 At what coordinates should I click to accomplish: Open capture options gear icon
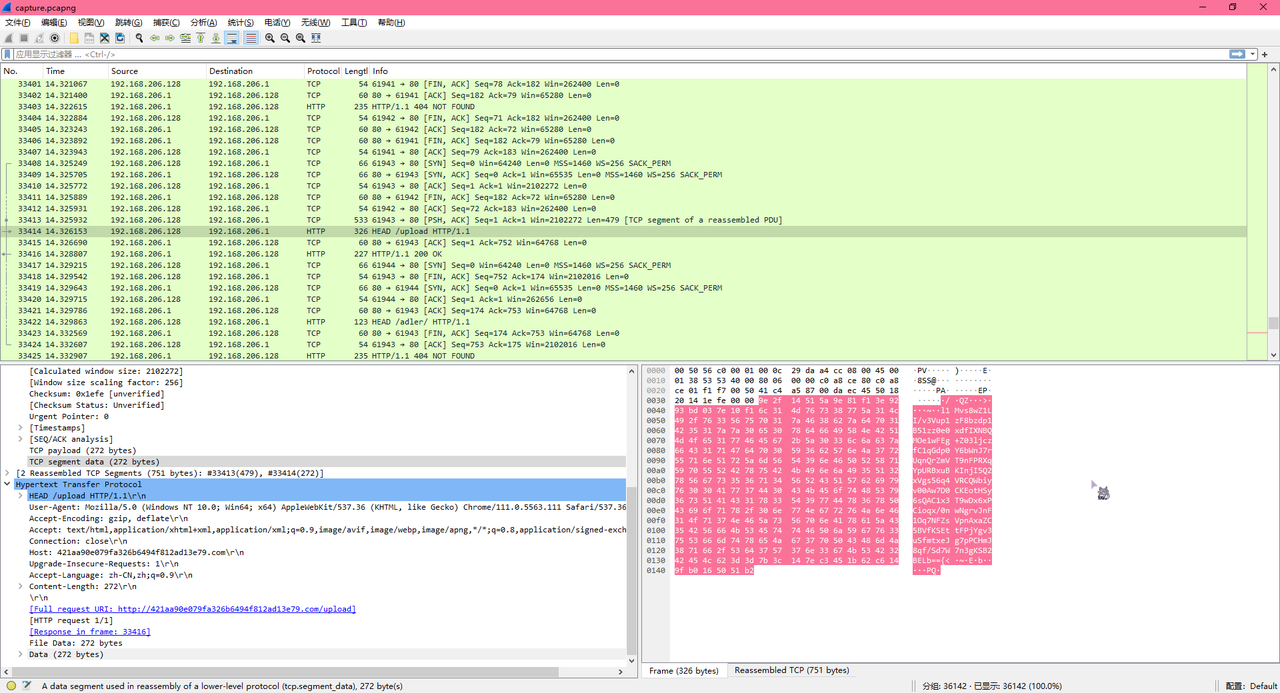[55, 38]
